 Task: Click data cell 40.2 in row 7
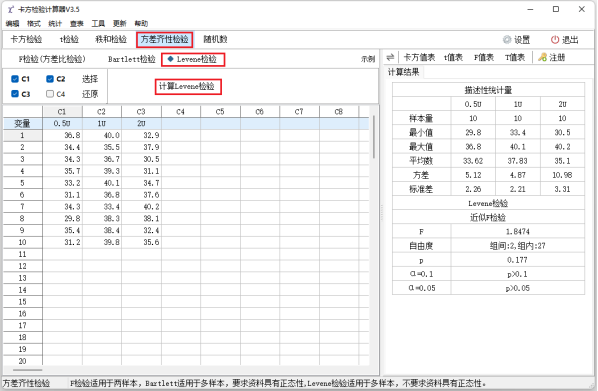coord(141,207)
